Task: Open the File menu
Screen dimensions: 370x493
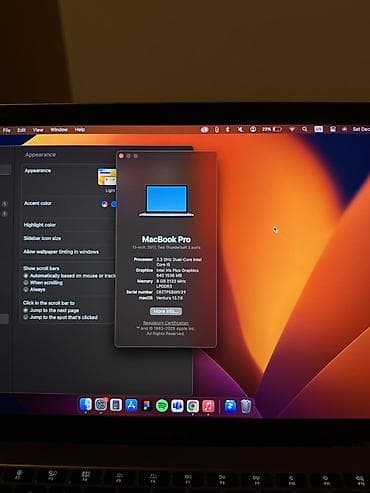Action: (6, 130)
